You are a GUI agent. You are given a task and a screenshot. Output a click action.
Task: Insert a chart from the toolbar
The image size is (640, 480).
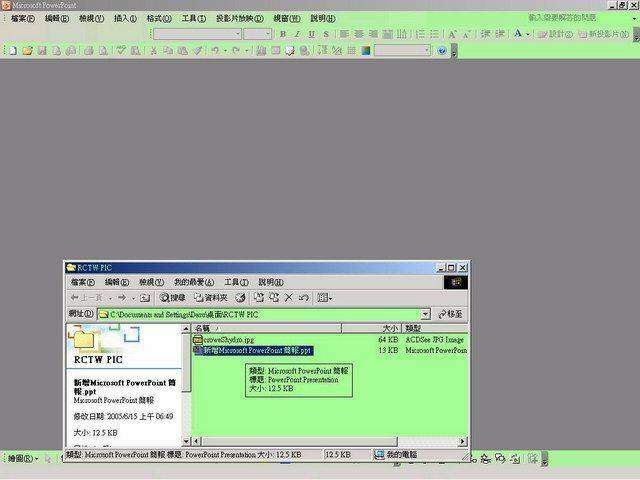coord(261,51)
